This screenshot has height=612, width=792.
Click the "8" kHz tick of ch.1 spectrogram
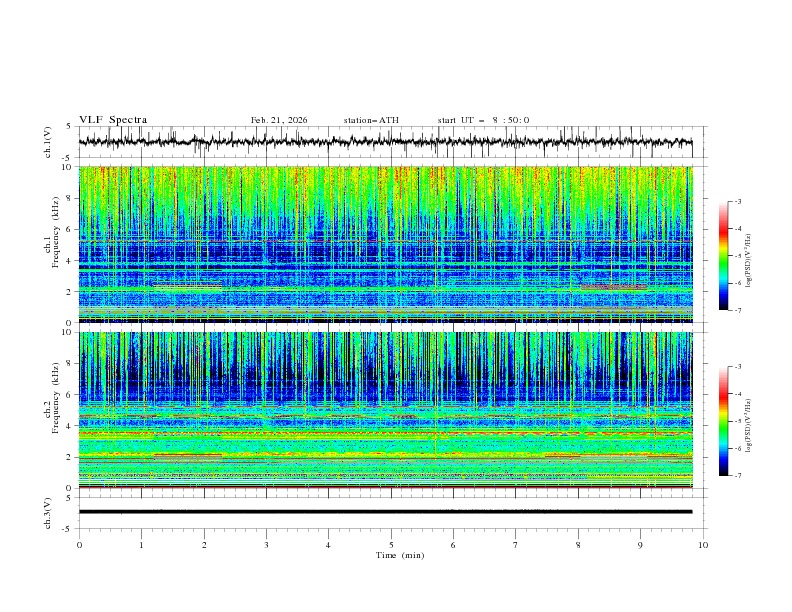[71, 198]
